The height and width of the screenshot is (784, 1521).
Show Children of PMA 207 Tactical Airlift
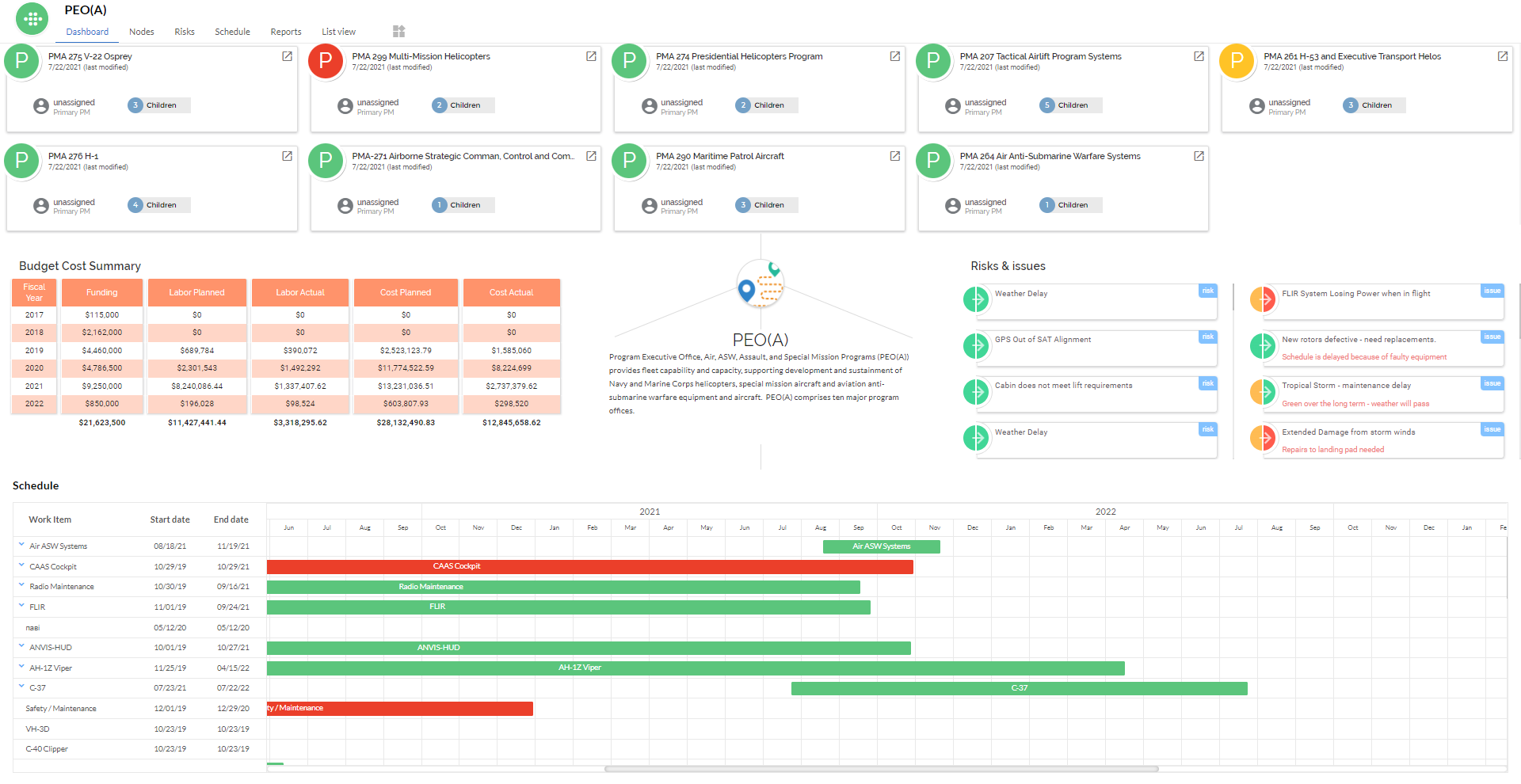point(1071,105)
